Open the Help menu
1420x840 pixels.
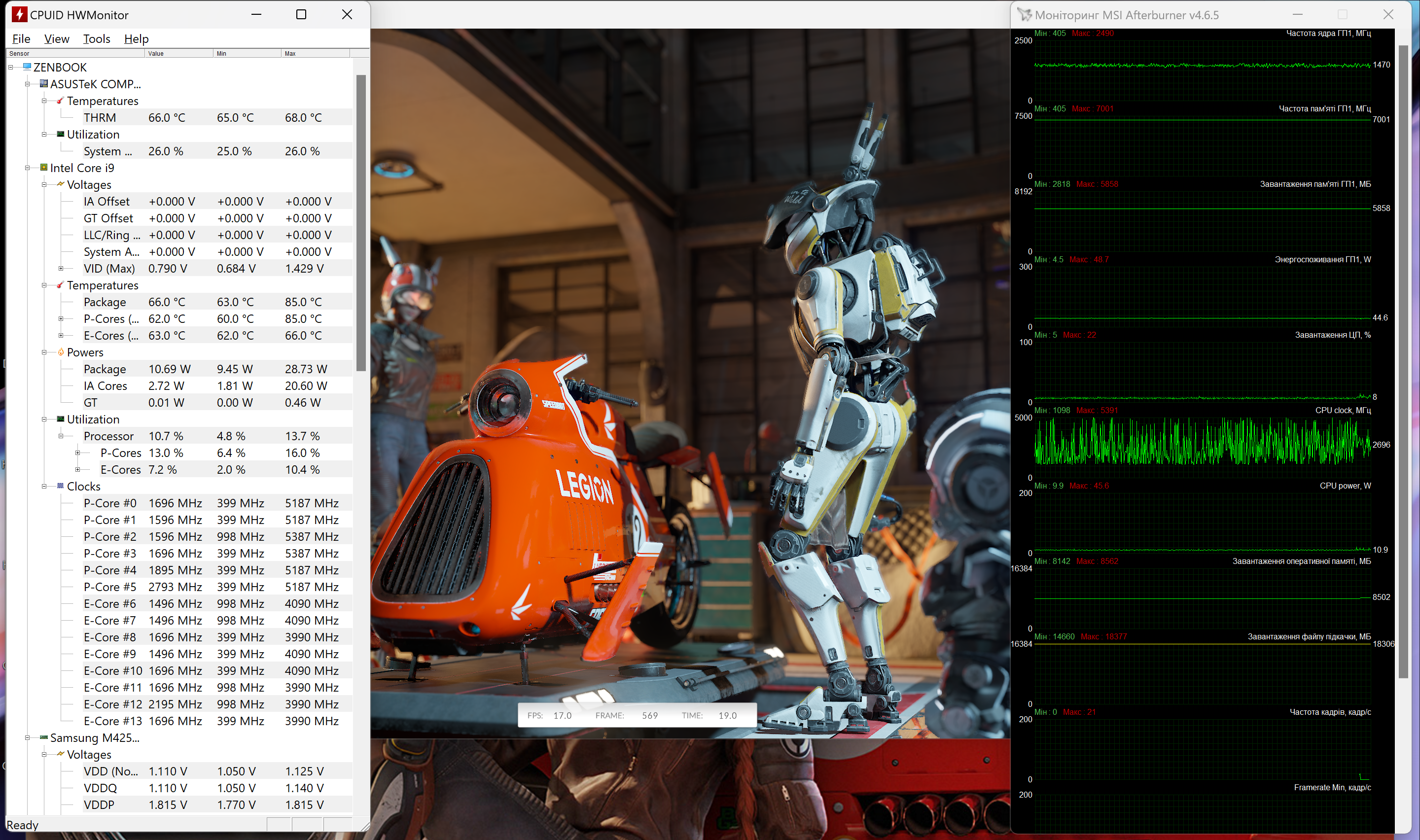tap(136, 38)
